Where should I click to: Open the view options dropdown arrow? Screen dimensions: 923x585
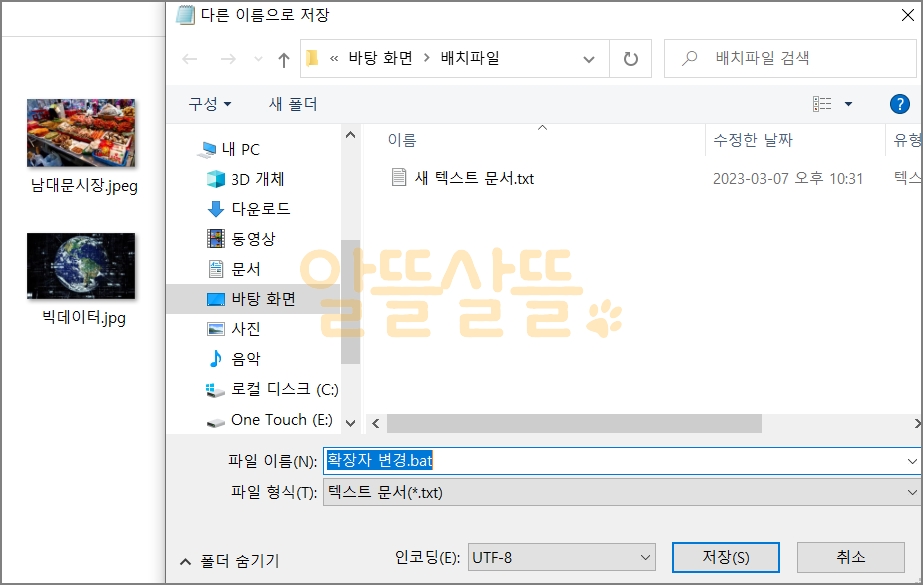pyautogui.click(x=848, y=104)
